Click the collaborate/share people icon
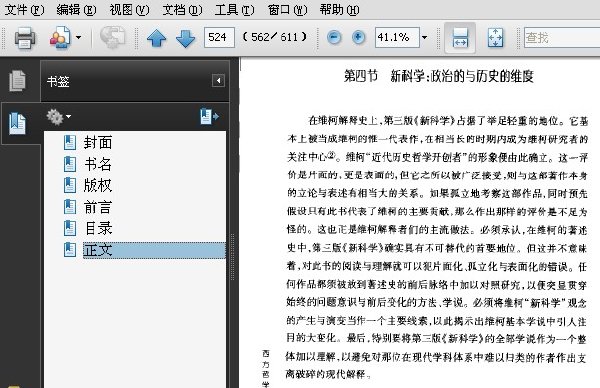600x388 pixels. coord(60,37)
